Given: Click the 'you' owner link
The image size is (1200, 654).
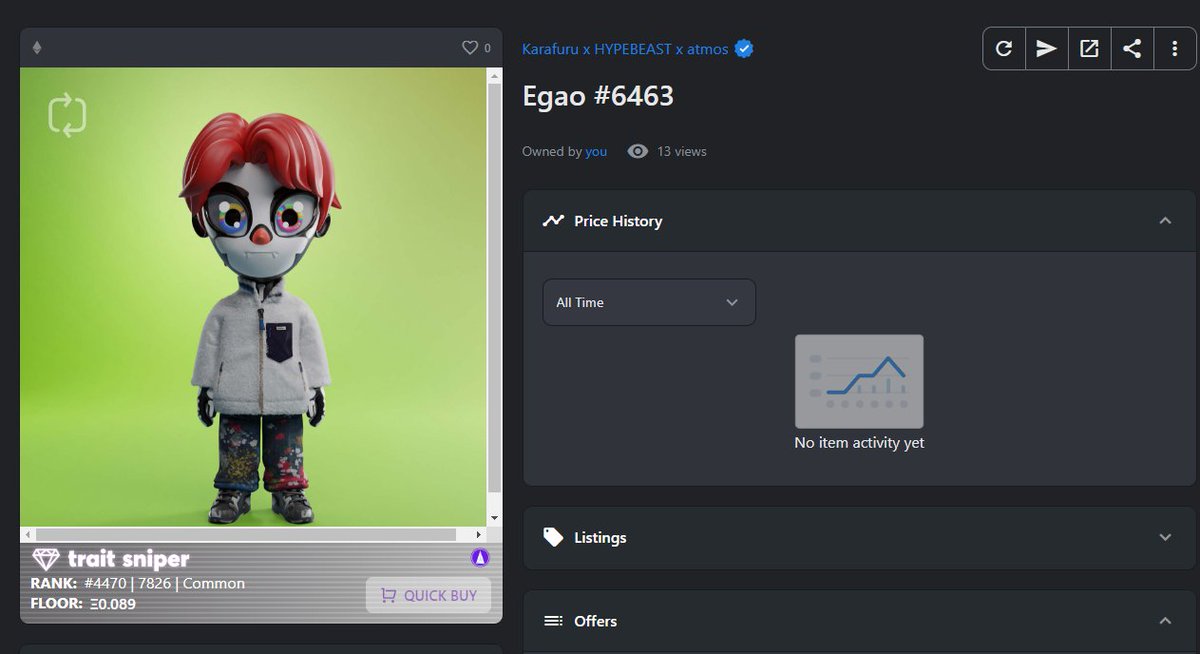Looking at the screenshot, I should [596, 152].
